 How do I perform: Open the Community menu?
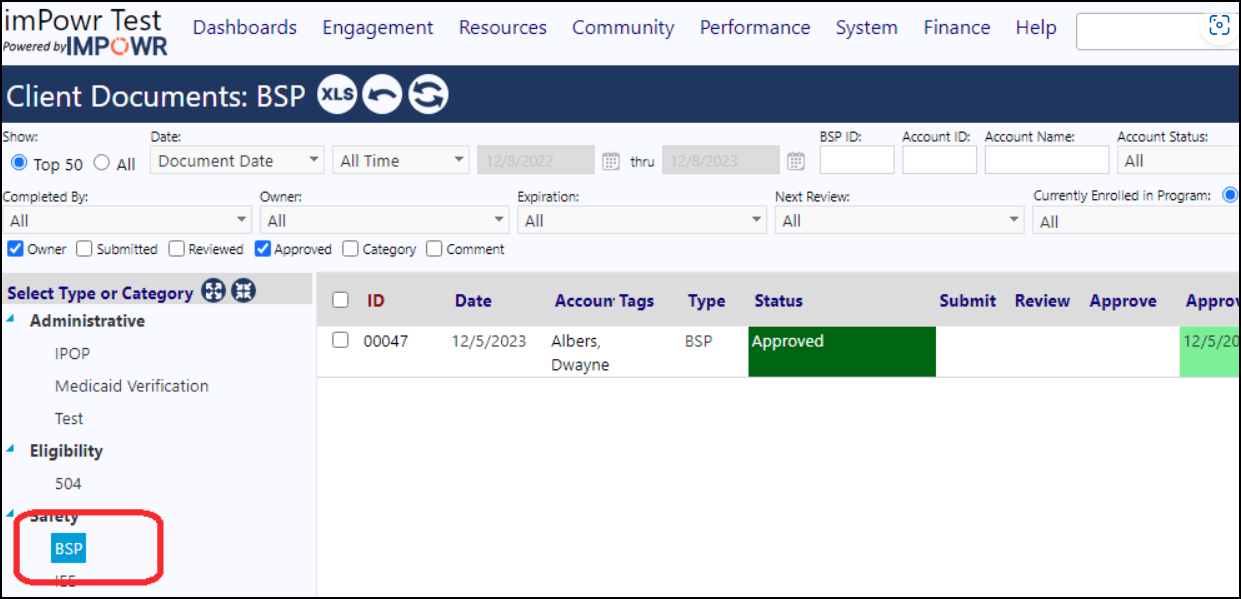pos(623,28)
